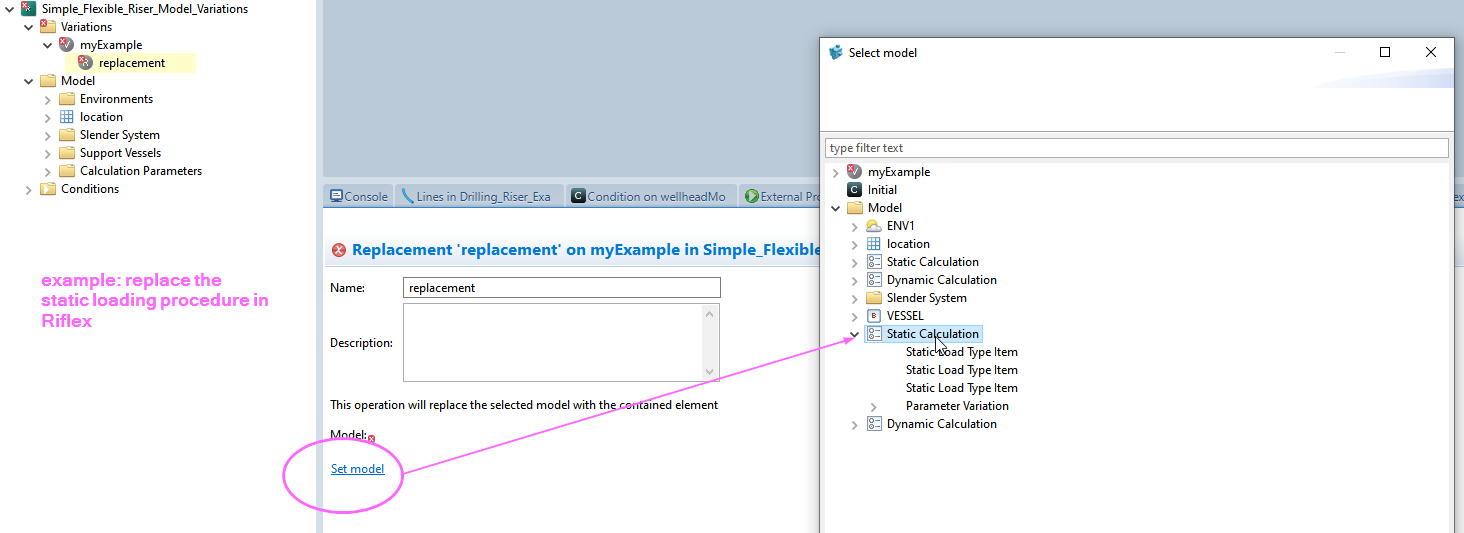
Task: Collapse the Model folder in dialog
Action: (x=835, y=208)
